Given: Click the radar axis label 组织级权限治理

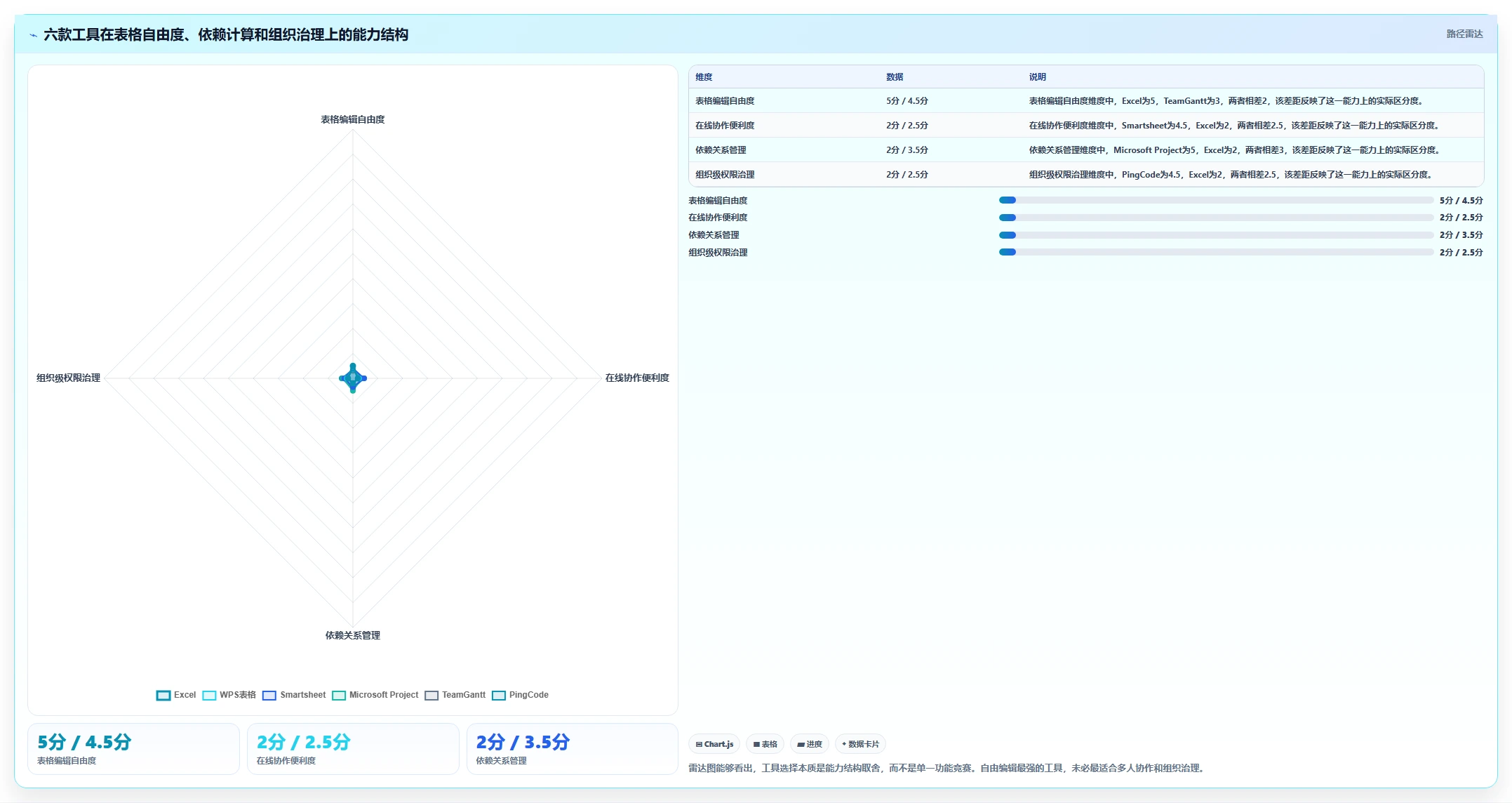Looking at the screenshot, I should pyautogui.click(x=68, y=378).
